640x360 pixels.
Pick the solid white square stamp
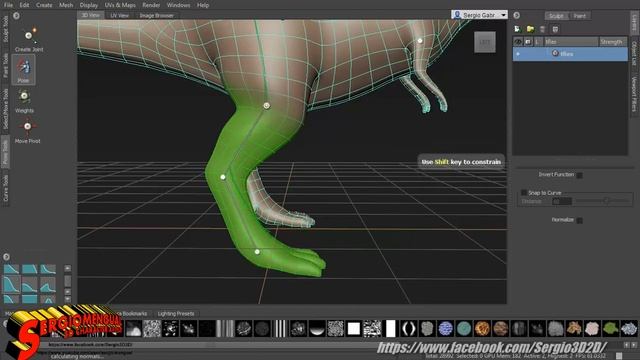[353, 328]
